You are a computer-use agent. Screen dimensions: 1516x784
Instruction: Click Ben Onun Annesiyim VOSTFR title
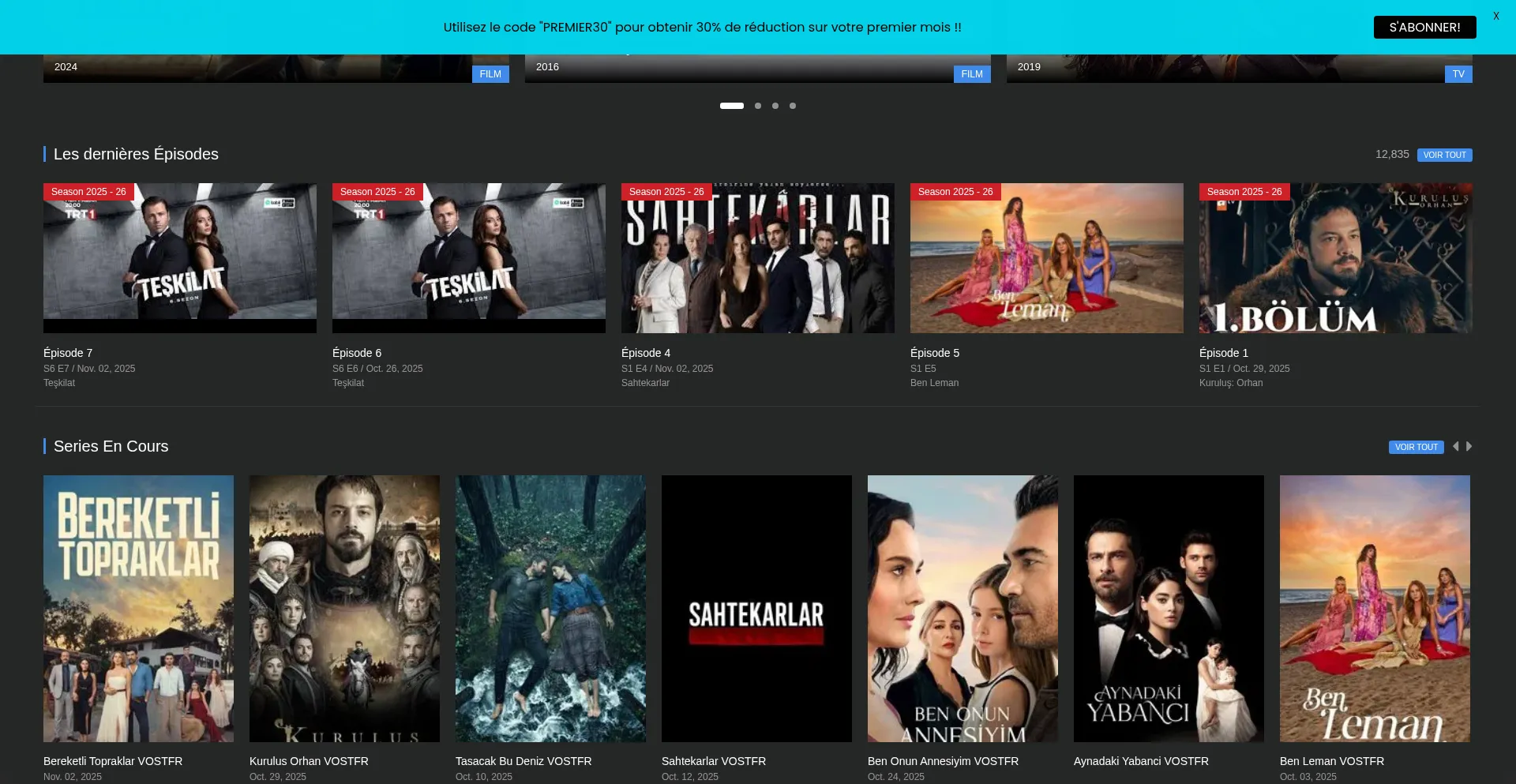(943, 761)
